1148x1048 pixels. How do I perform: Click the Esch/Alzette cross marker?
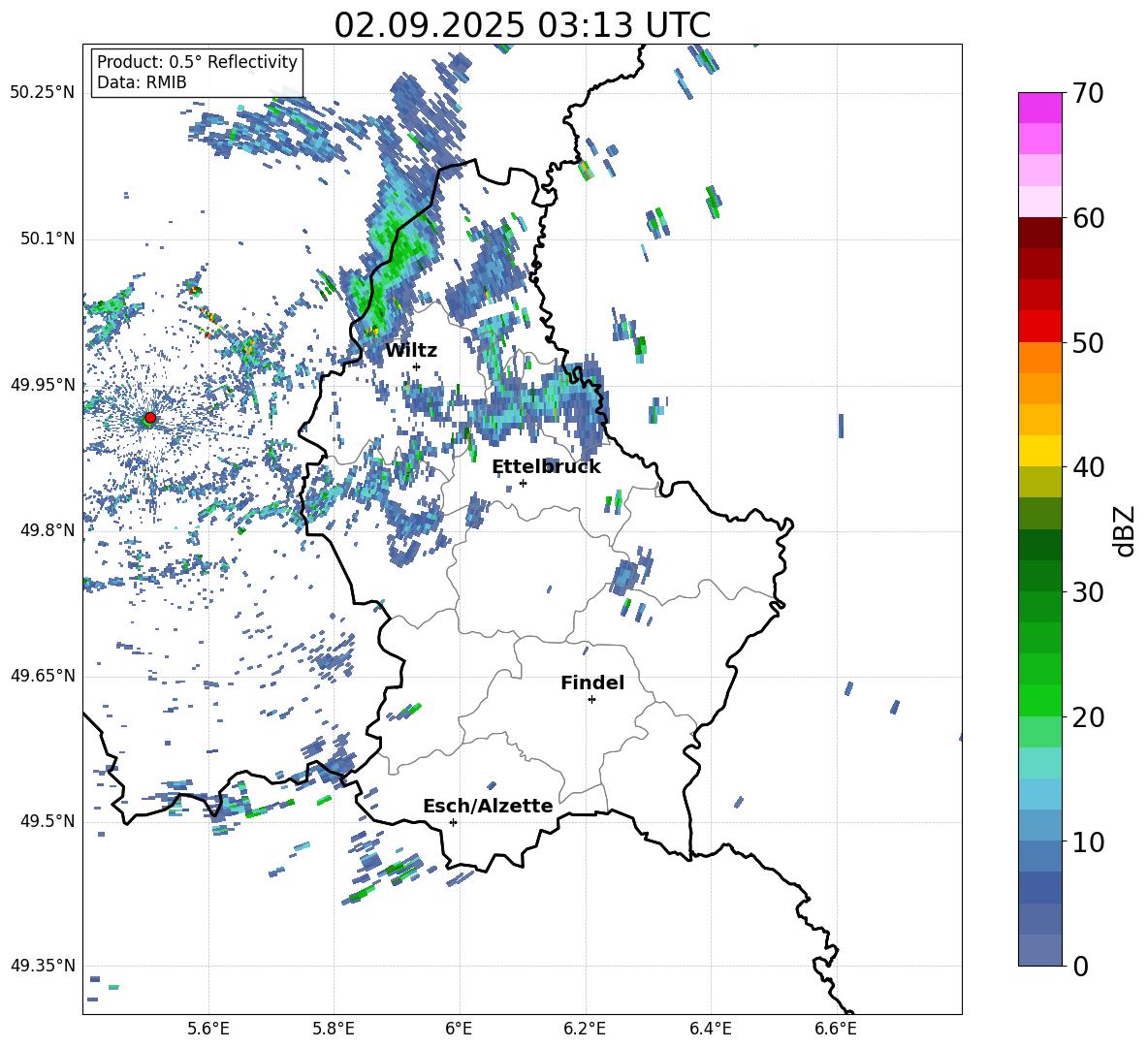click(453, 822)
